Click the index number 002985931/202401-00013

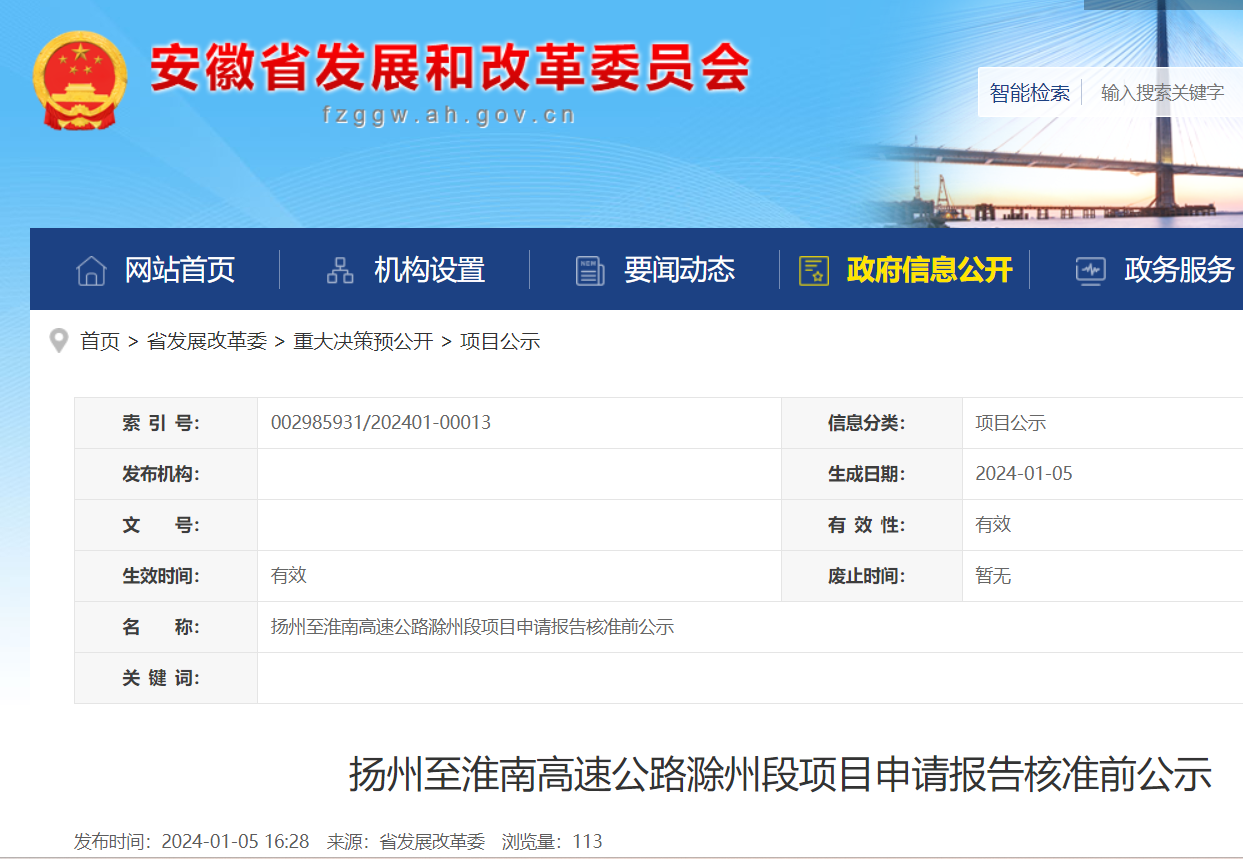coord(381,423)
